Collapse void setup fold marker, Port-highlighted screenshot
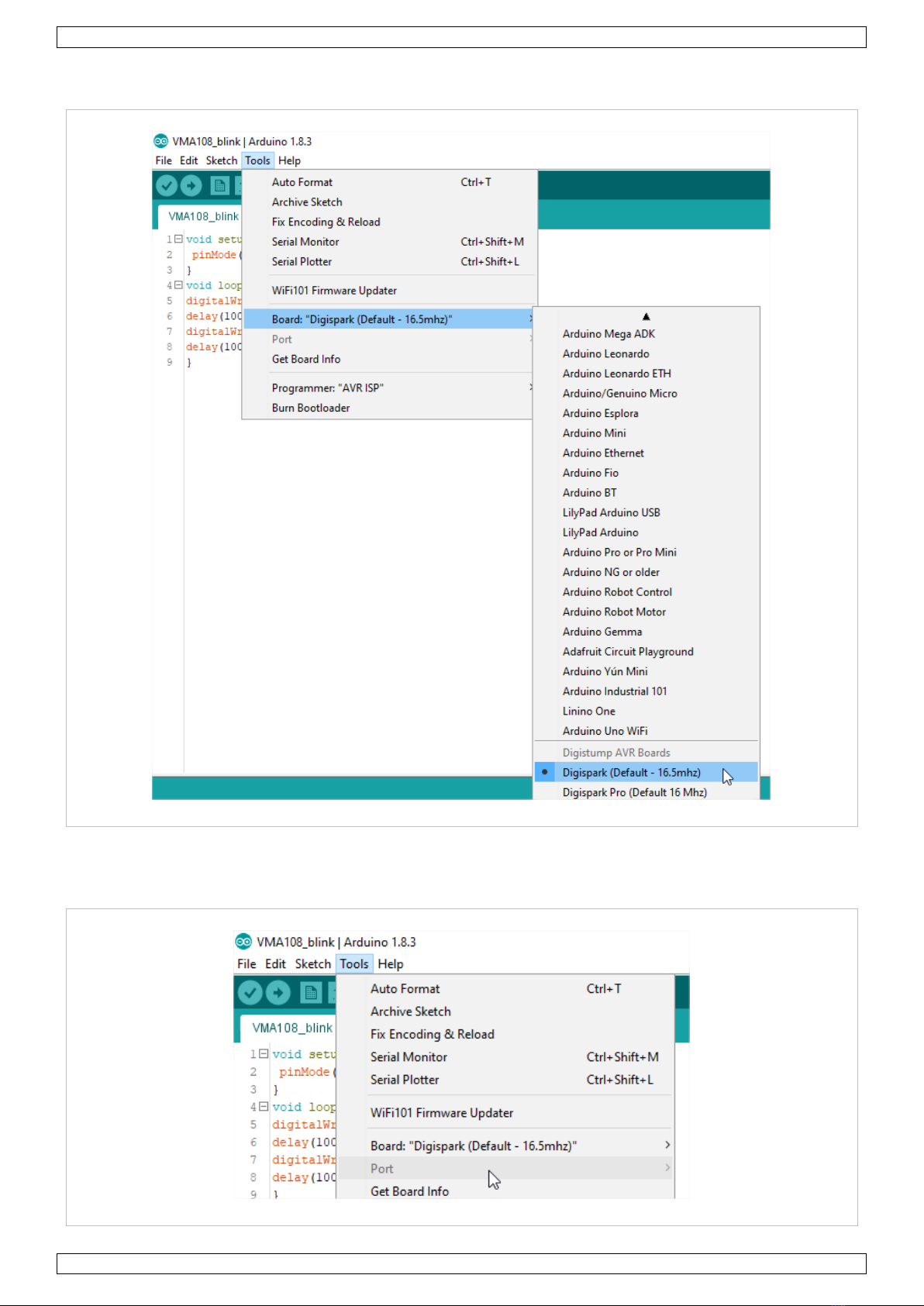The width and height of the screenshot is (924, 1306). pos(264,1054)
